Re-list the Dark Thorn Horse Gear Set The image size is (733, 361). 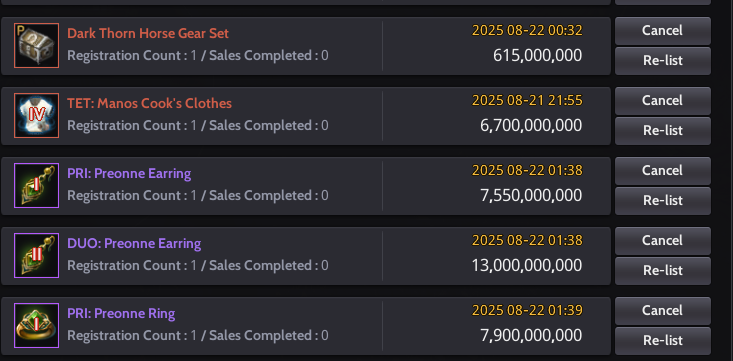click(x=662, y=61)
